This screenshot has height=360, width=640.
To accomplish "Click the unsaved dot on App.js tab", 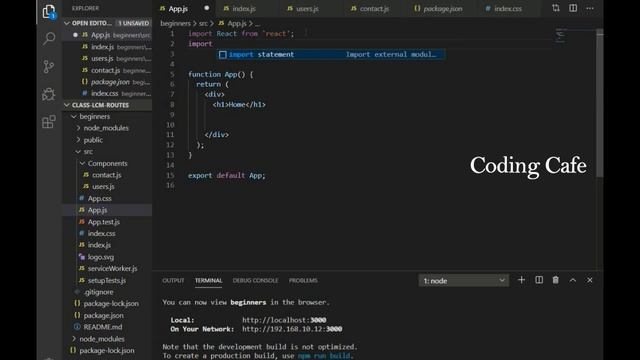I will 207,8.
